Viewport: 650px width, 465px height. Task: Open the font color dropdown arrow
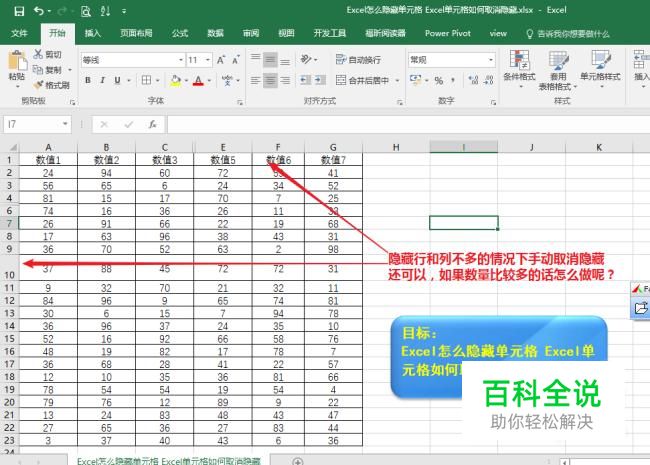[209, 80]
